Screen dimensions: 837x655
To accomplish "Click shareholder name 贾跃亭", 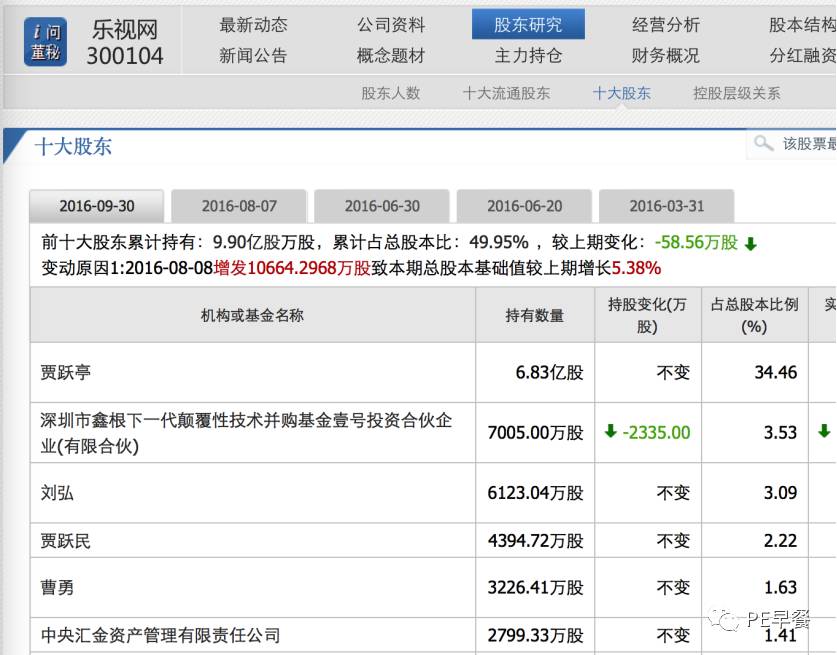I will 66,372.
